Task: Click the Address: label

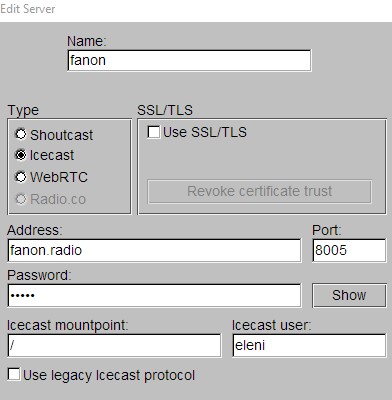Action: click(x=35, y=230)
